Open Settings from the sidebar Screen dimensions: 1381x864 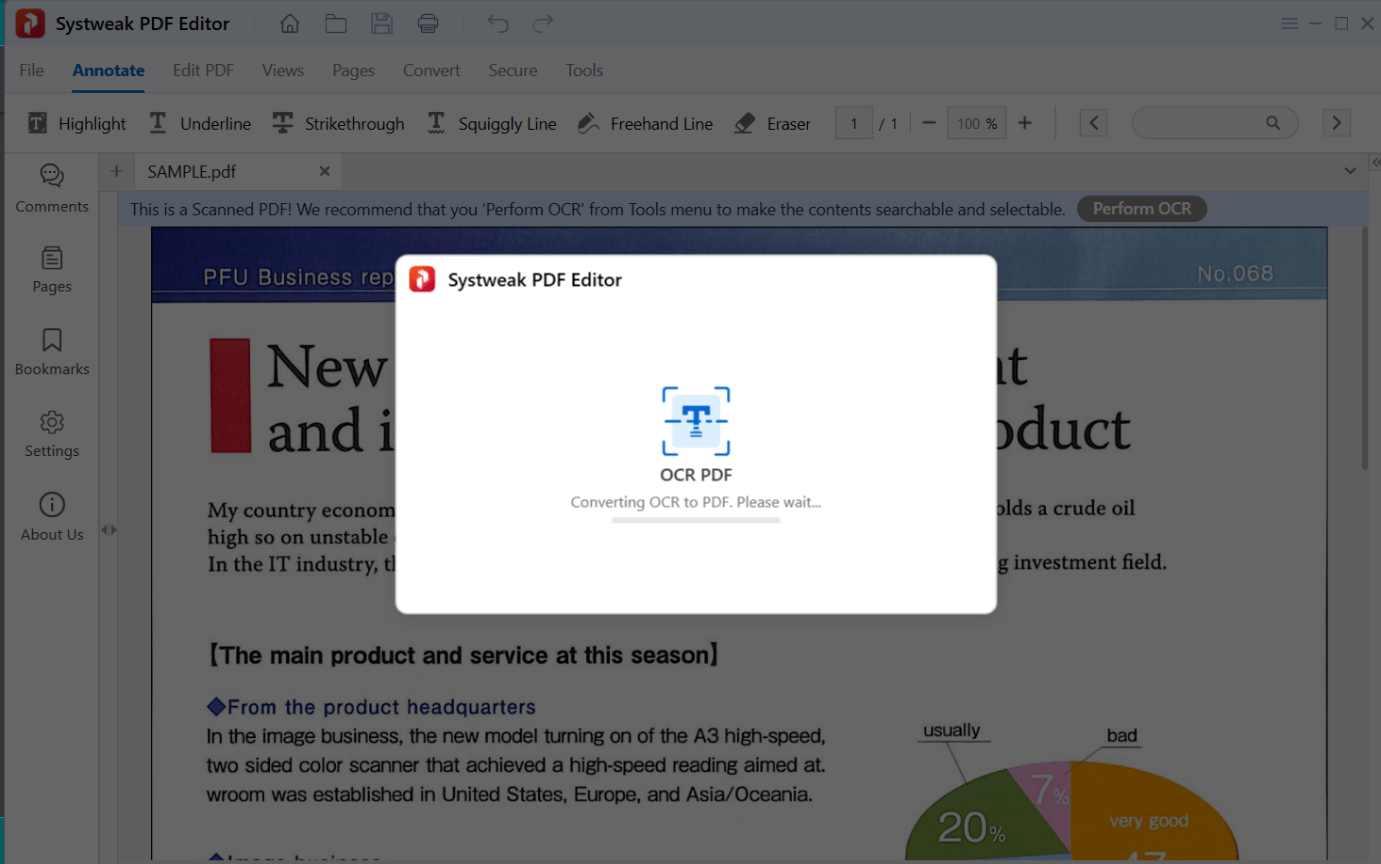(52, 434)
